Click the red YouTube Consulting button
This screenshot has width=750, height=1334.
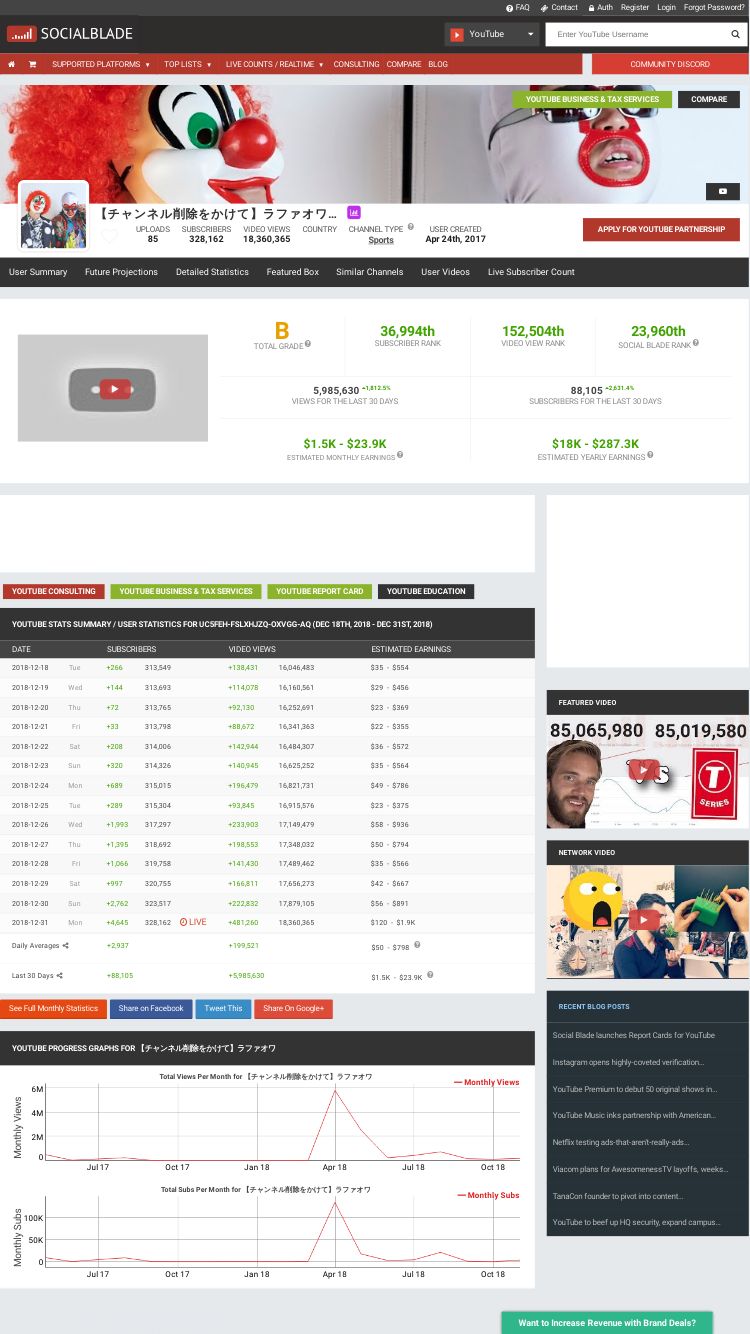[54, 591]
